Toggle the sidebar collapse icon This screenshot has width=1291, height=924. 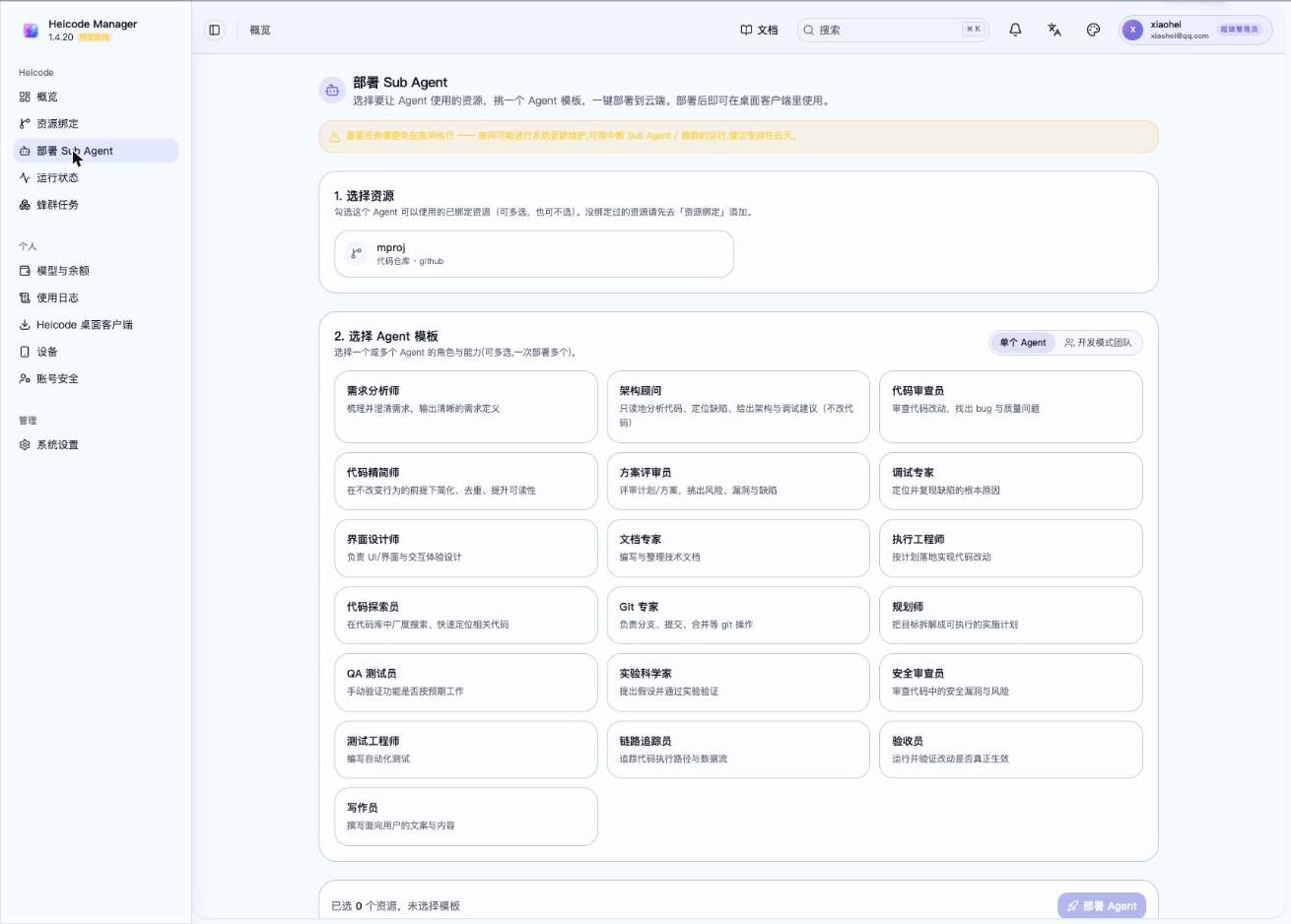(214, 30)
